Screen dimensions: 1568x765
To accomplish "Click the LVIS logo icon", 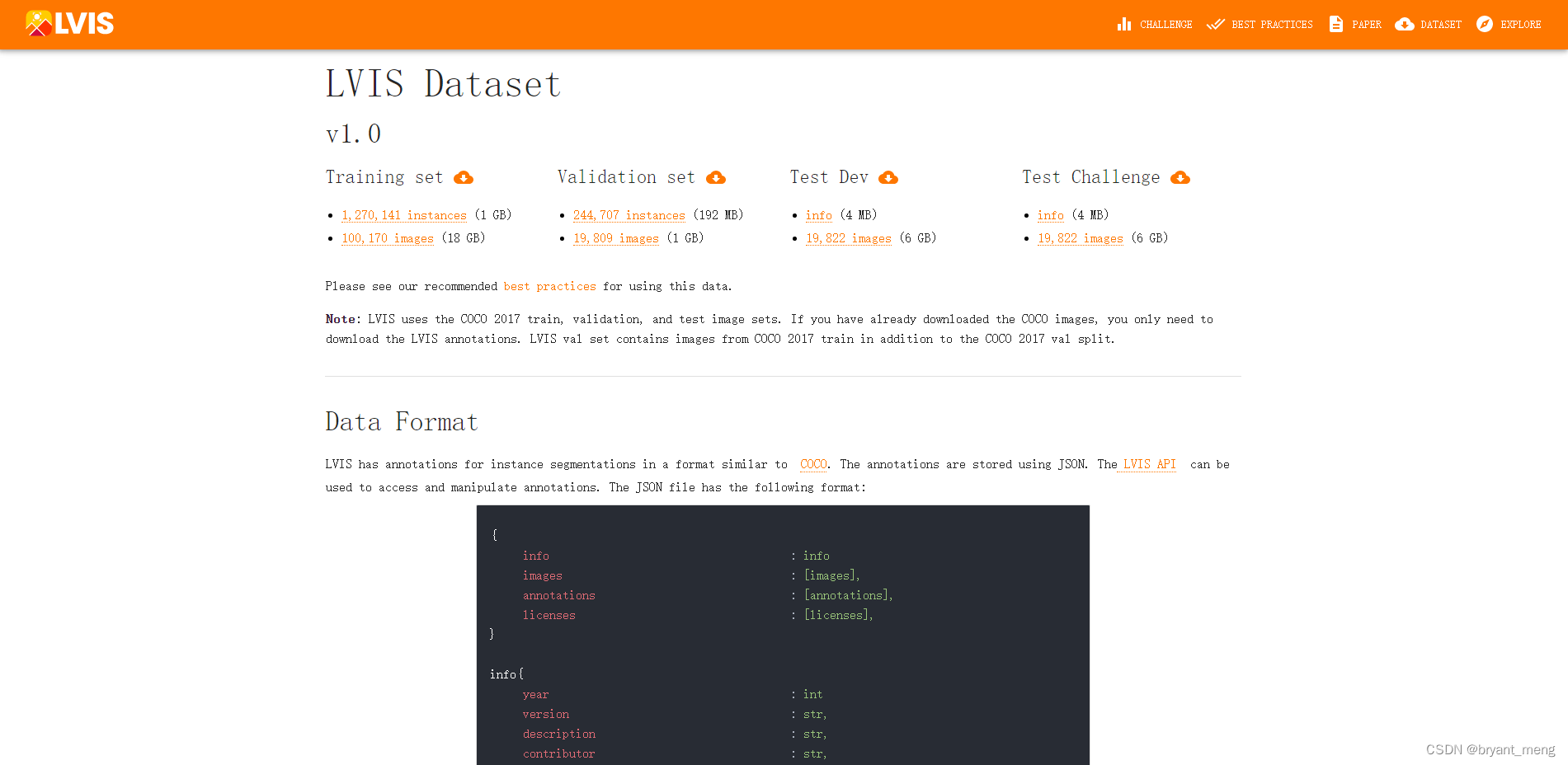I will (38, 23).
